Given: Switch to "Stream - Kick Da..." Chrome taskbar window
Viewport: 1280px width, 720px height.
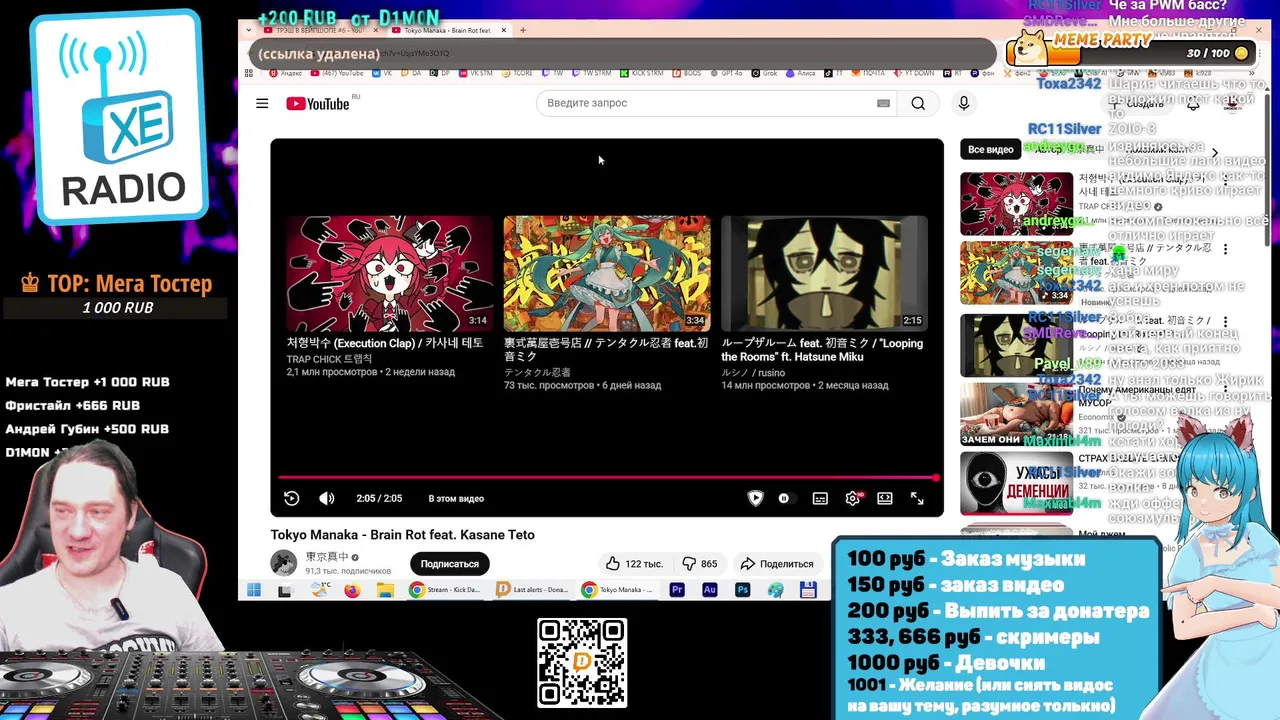Looking at the screenshot, I should point(446,590).
